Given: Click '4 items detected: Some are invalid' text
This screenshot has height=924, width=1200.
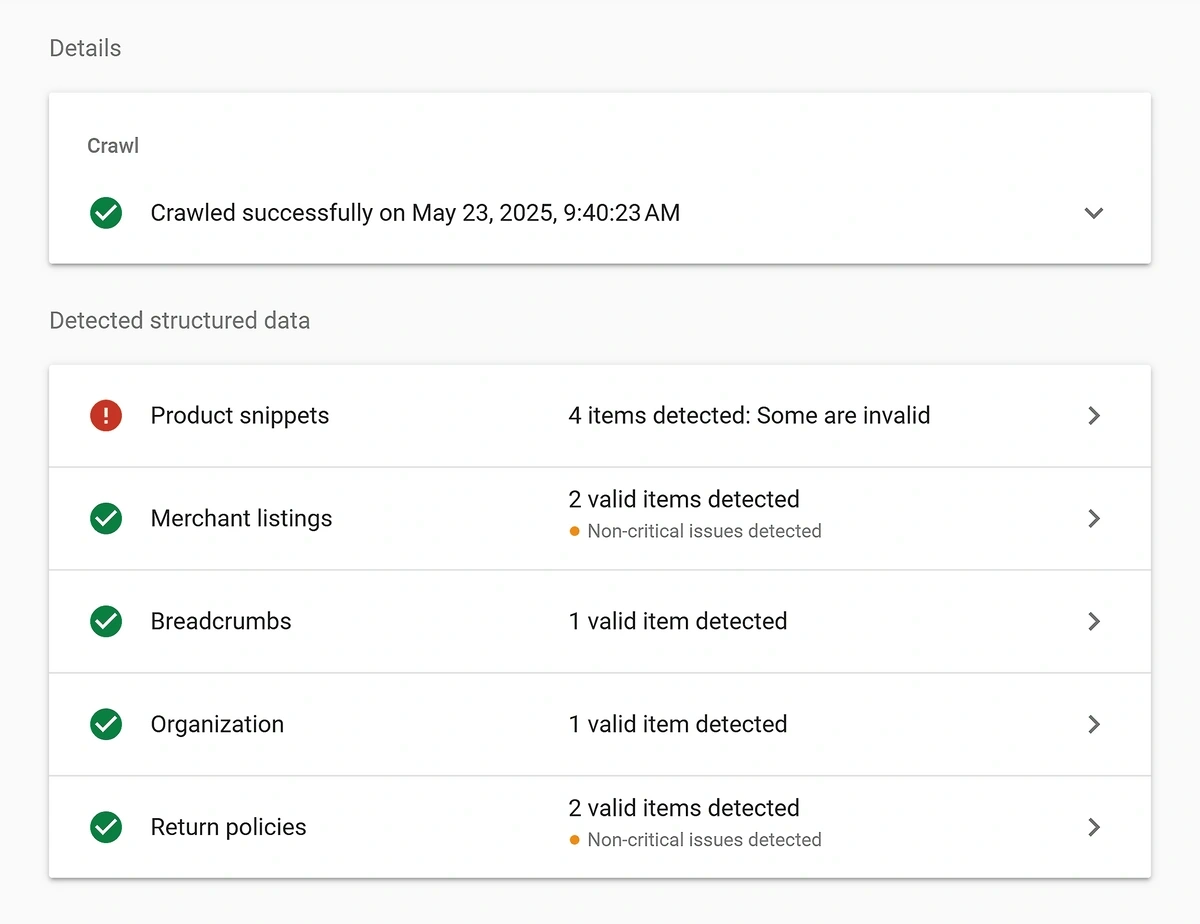Looking at the screenshot, I should [749, 416].
